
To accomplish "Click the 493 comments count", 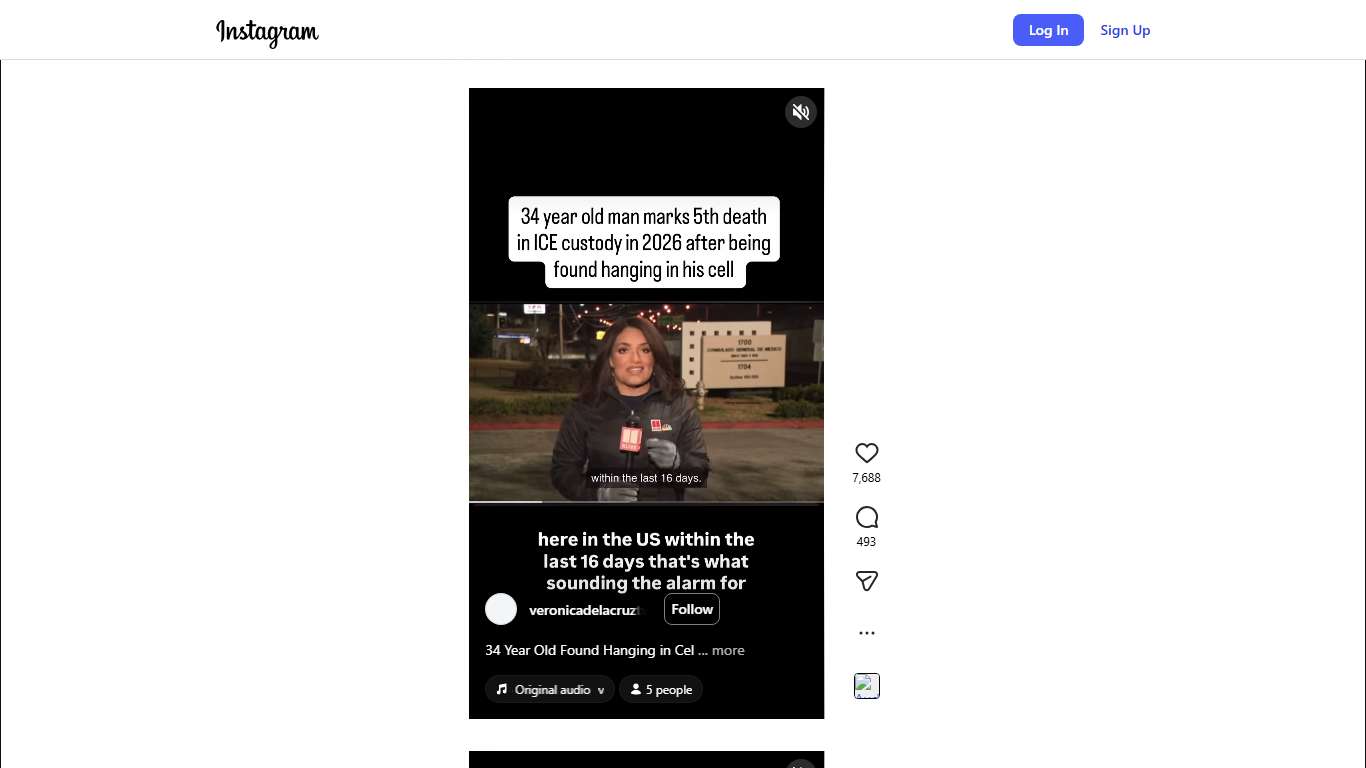I will (867, 542).
